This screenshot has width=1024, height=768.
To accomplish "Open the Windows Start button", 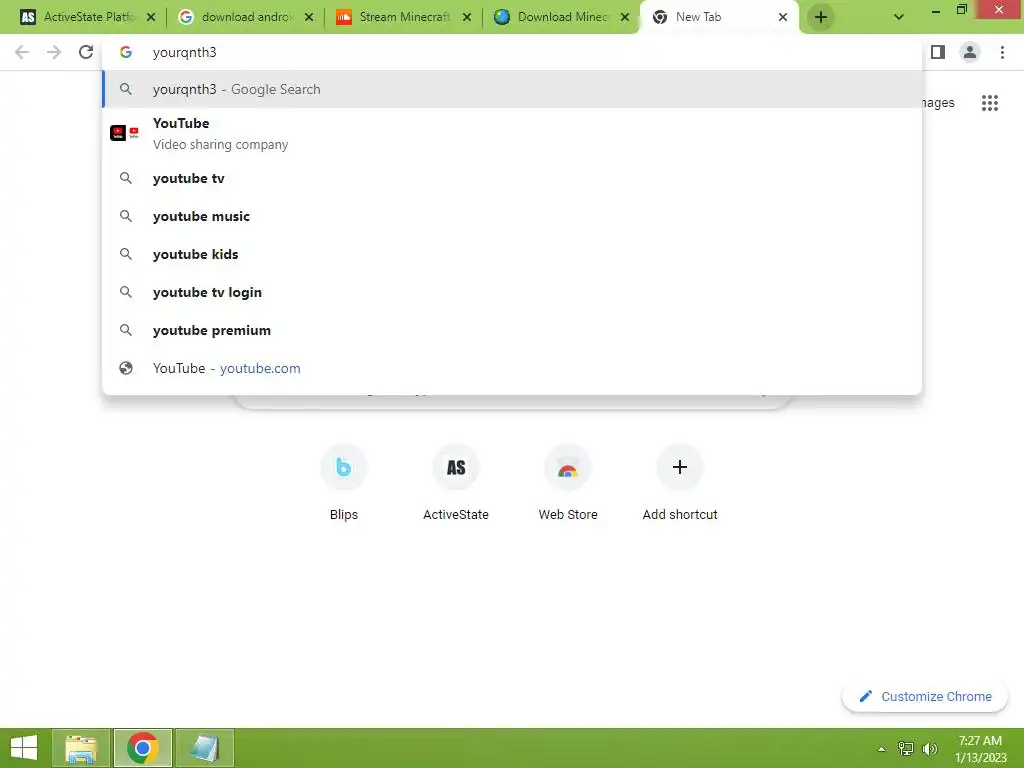I will pos(24,748).
